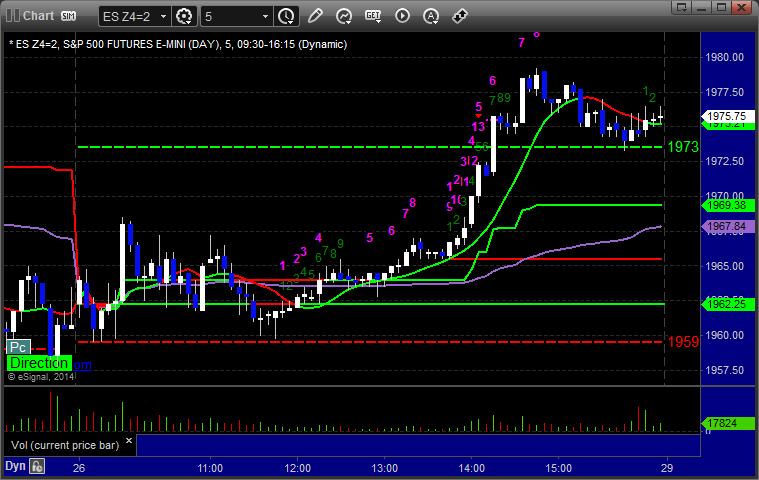Click the Pc marker box
Image resolution: width=759 pixels, height=480 pixels.
(18, 347)
